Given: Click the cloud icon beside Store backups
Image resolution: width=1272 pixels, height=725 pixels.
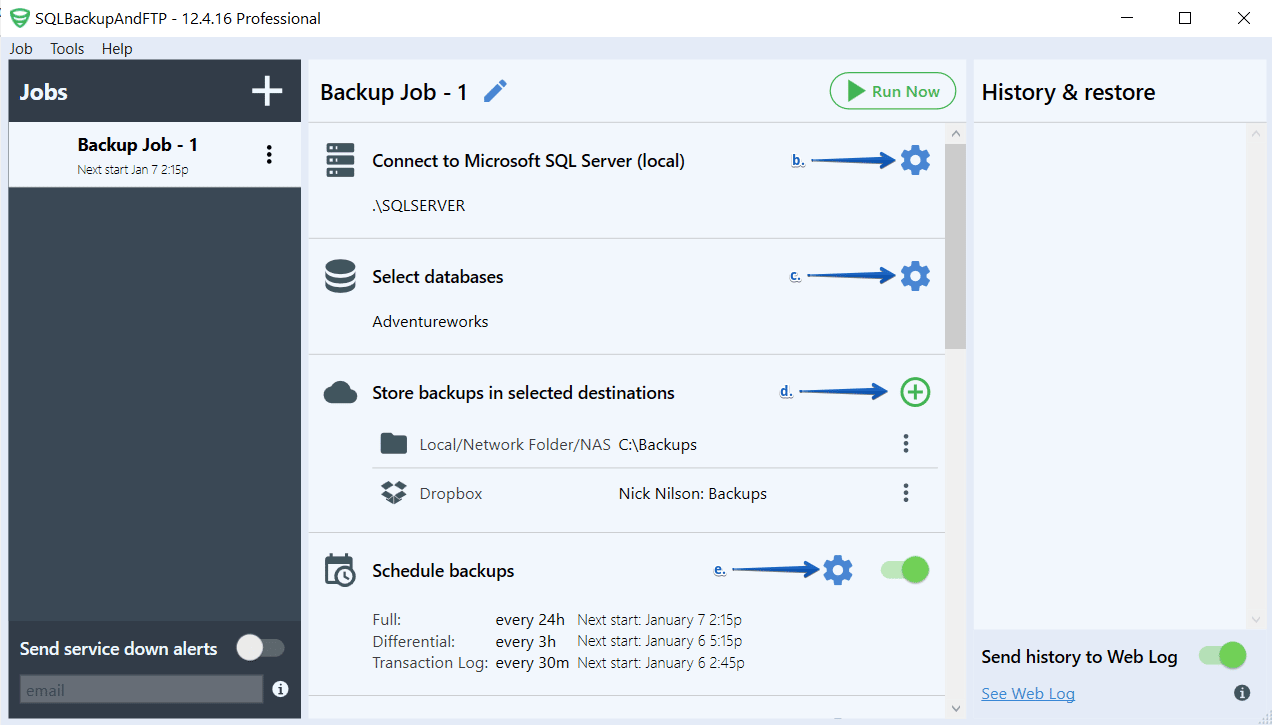Looking at the screenshot, I should coord(341,392).
